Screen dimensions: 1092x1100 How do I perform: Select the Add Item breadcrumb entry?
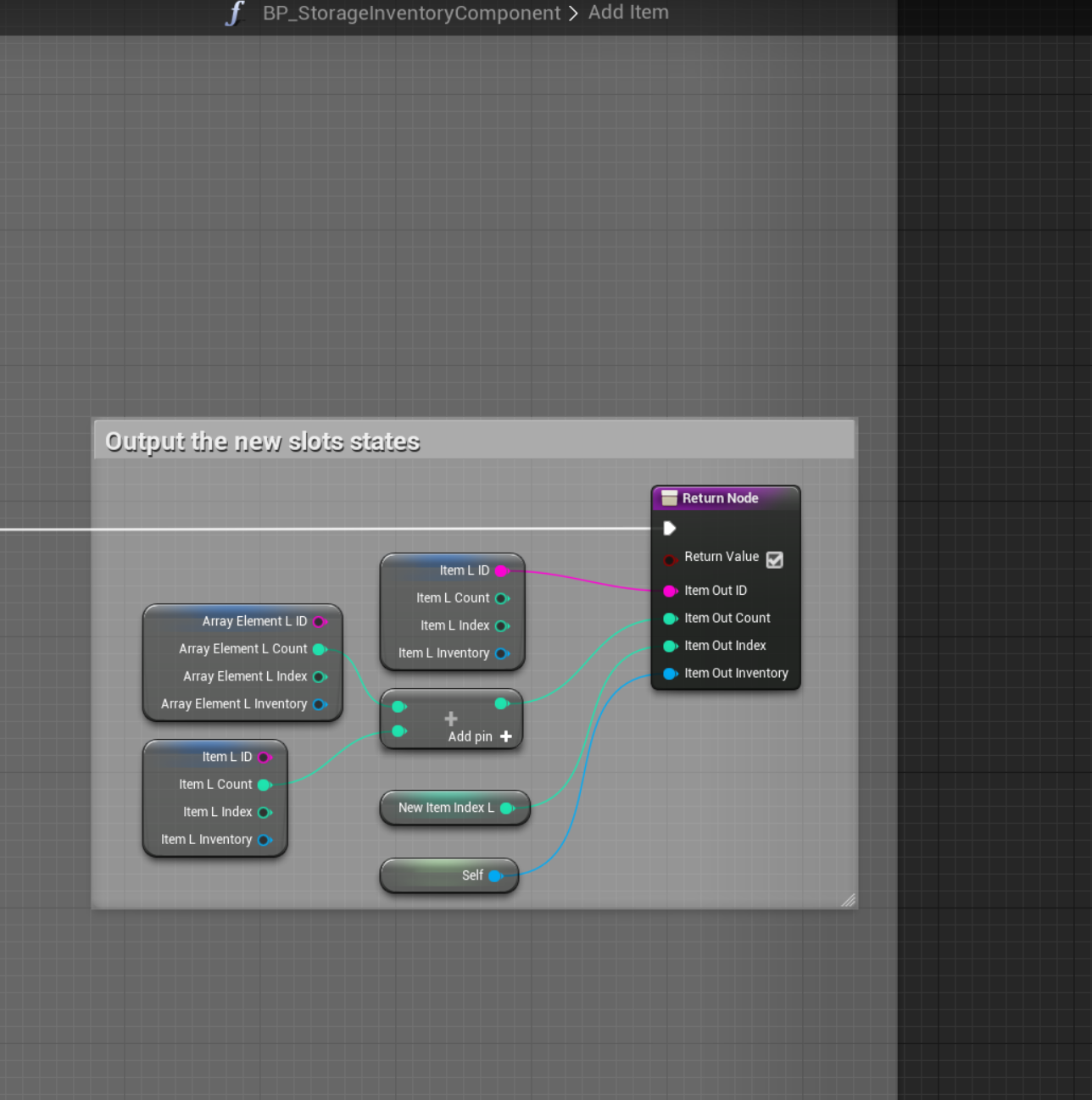pos(628,13)
